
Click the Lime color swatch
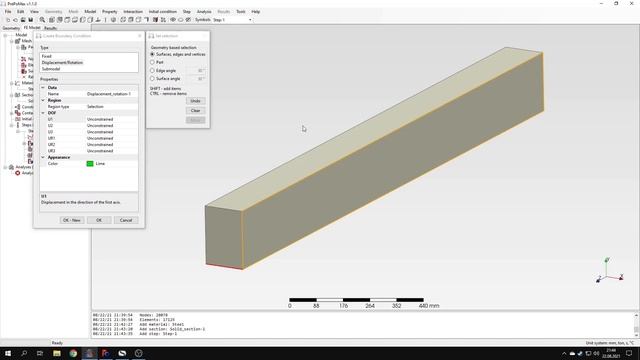pos(90,164)
